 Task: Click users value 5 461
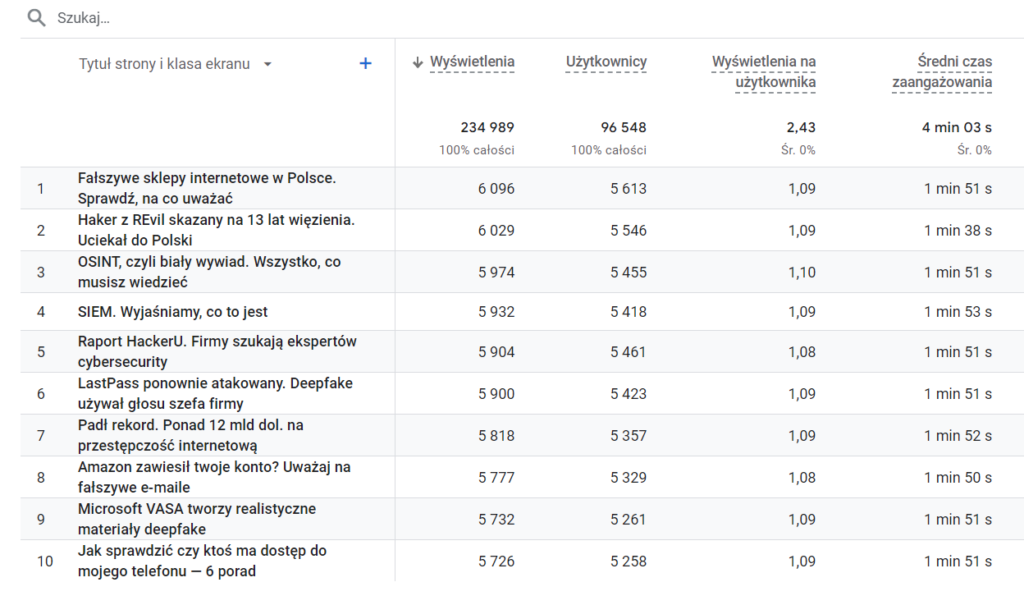(628, 352)
